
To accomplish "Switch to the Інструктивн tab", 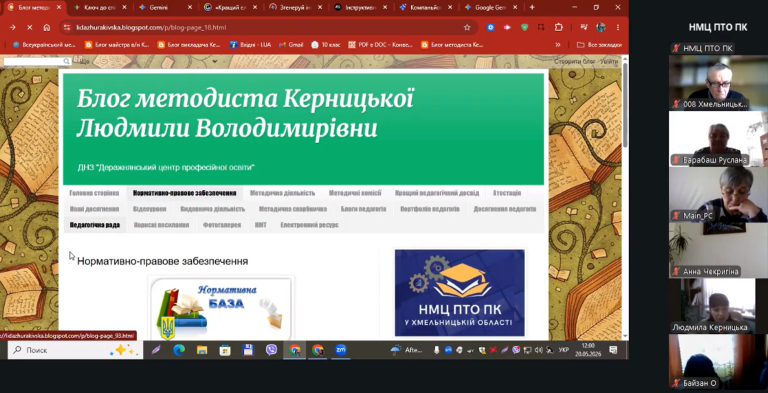I will [360, 7].
